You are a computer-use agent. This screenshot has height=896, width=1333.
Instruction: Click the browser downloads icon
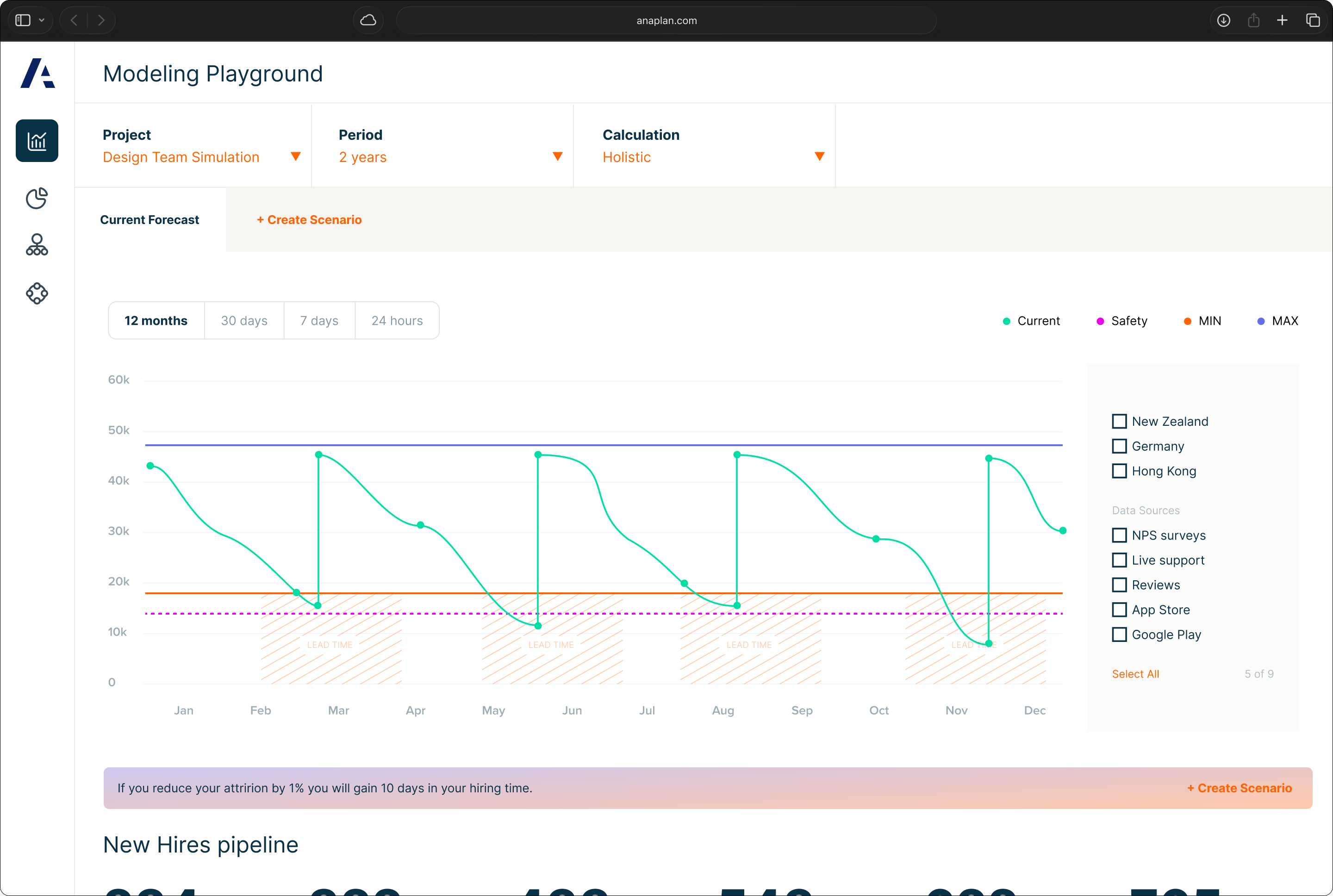[x=1223, y=20]
